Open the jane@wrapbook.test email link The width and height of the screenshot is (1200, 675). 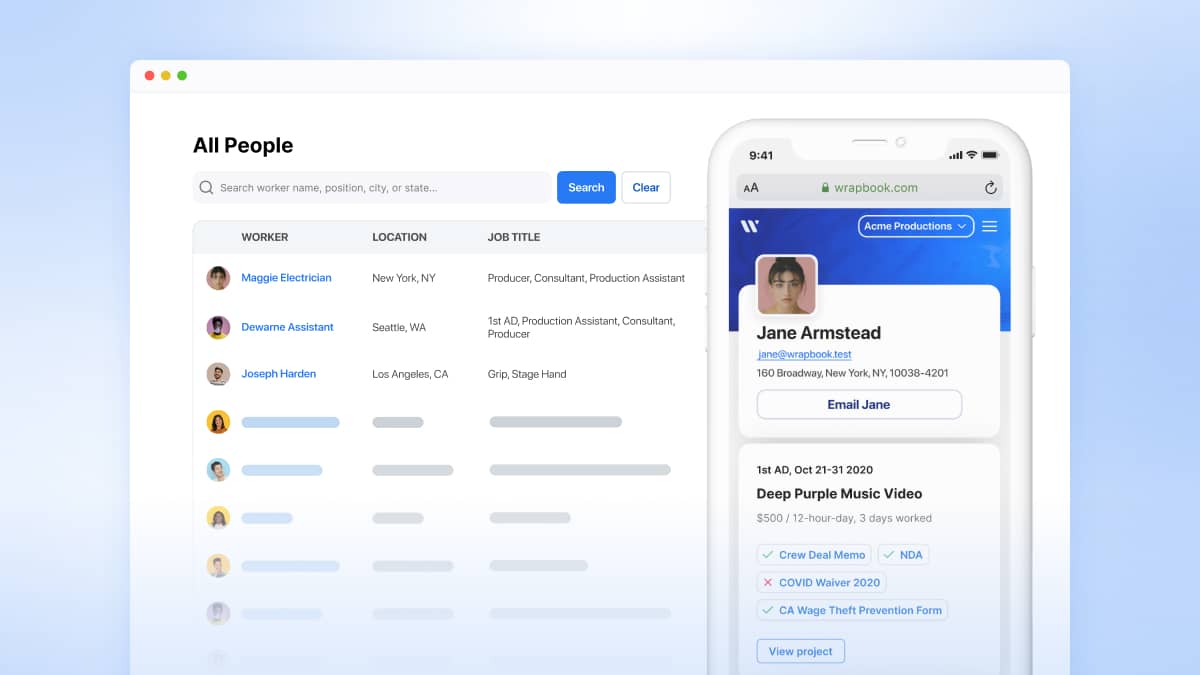804,354
